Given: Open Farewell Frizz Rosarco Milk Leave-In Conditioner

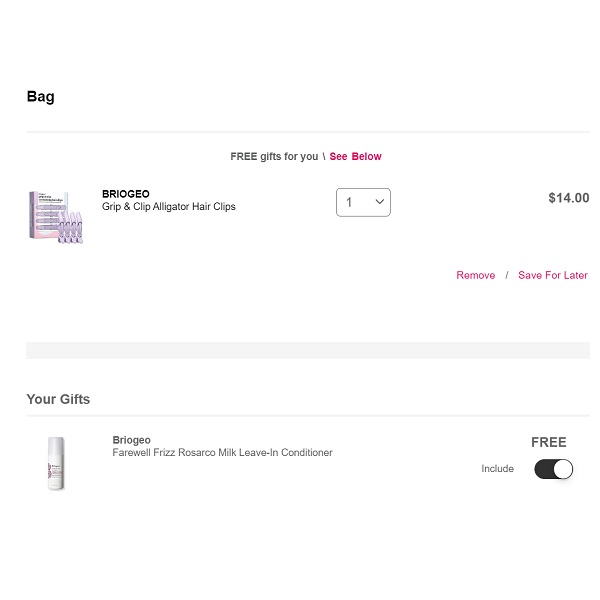Looking at the screenshot, I should click(222, 453).
